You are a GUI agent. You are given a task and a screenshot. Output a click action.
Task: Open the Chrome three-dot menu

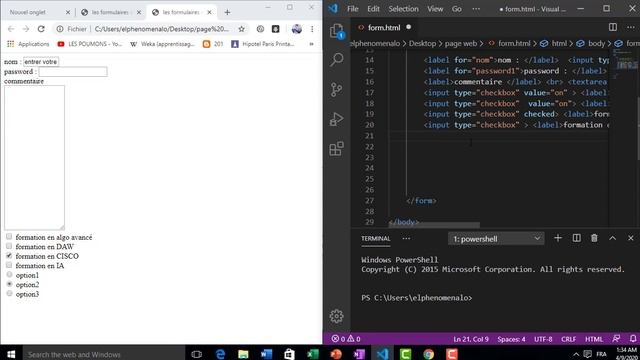(312, 29)
